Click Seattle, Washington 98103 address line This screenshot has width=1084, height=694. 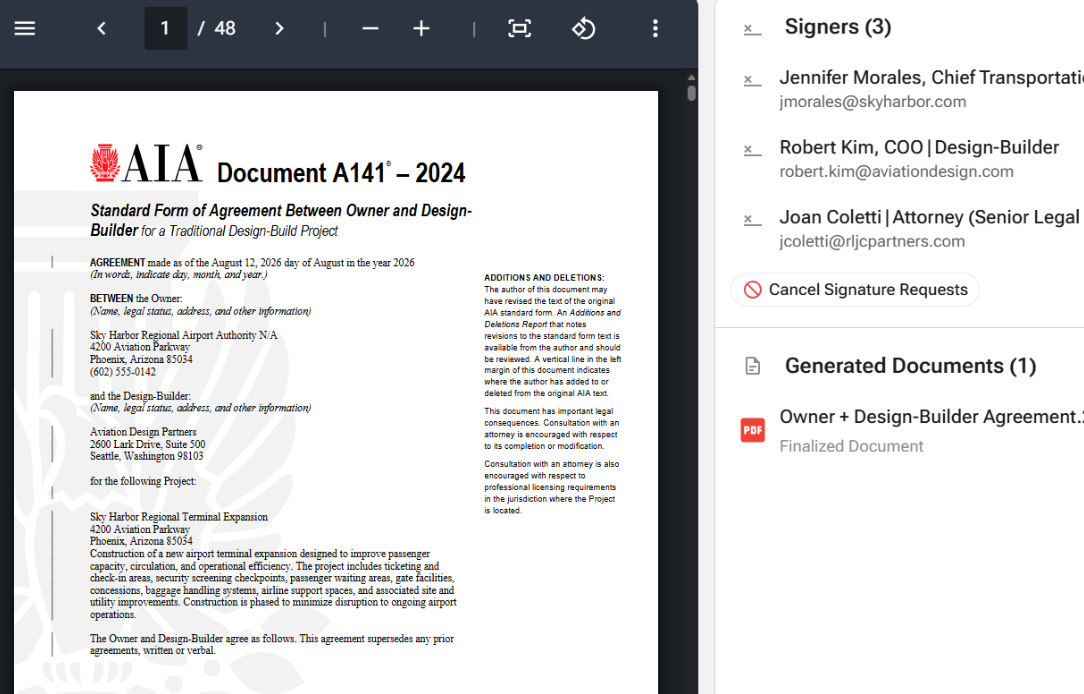coord(147,456)
